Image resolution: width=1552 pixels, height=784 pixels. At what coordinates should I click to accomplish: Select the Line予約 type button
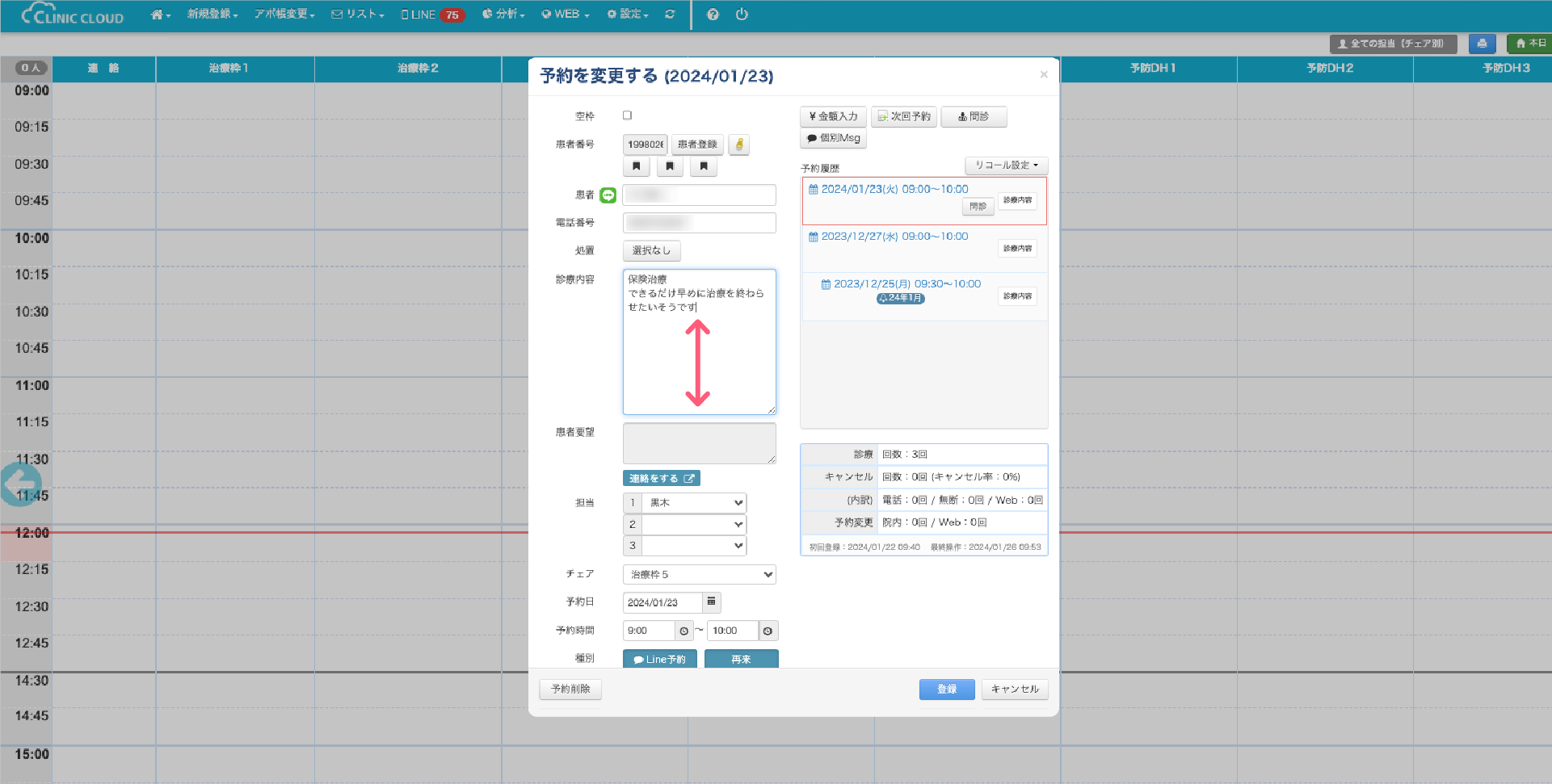tap(659, 659)
